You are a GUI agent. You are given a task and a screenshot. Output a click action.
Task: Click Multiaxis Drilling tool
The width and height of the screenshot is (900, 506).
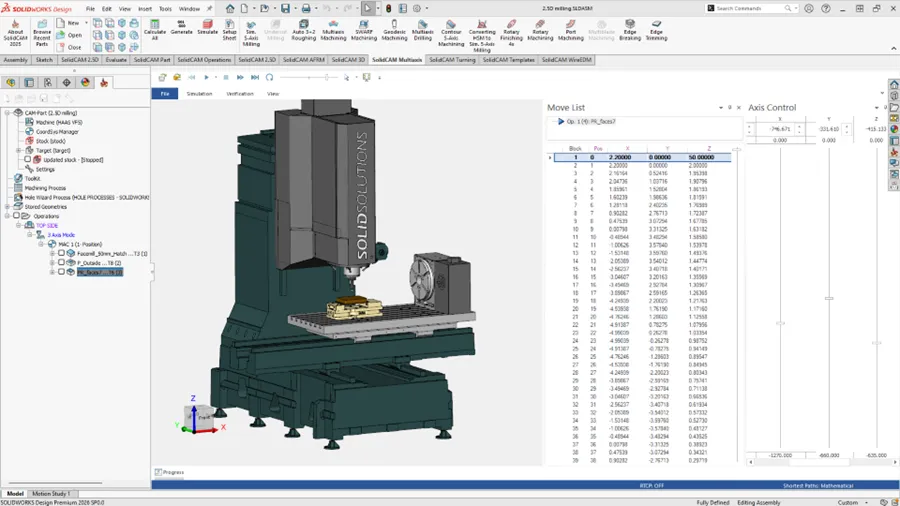click(x=422, y=30)
